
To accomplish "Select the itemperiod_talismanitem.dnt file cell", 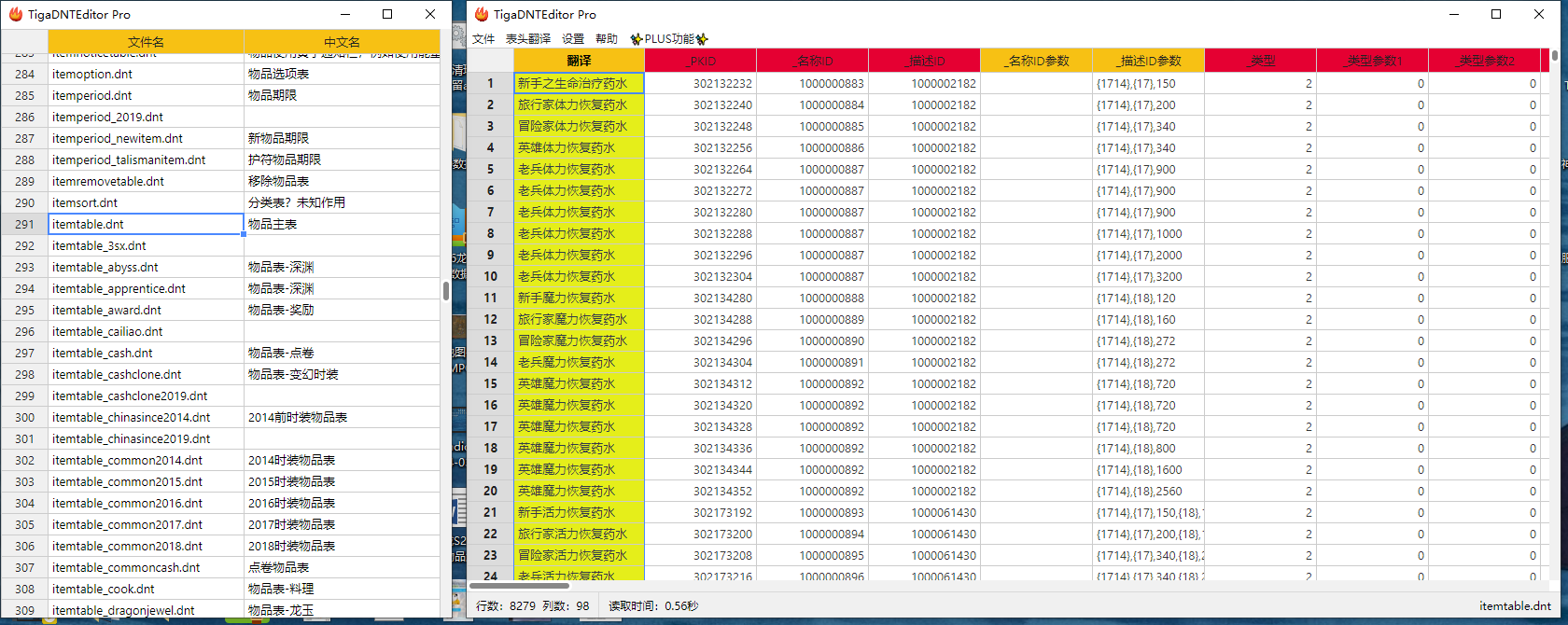I will 146,160.
